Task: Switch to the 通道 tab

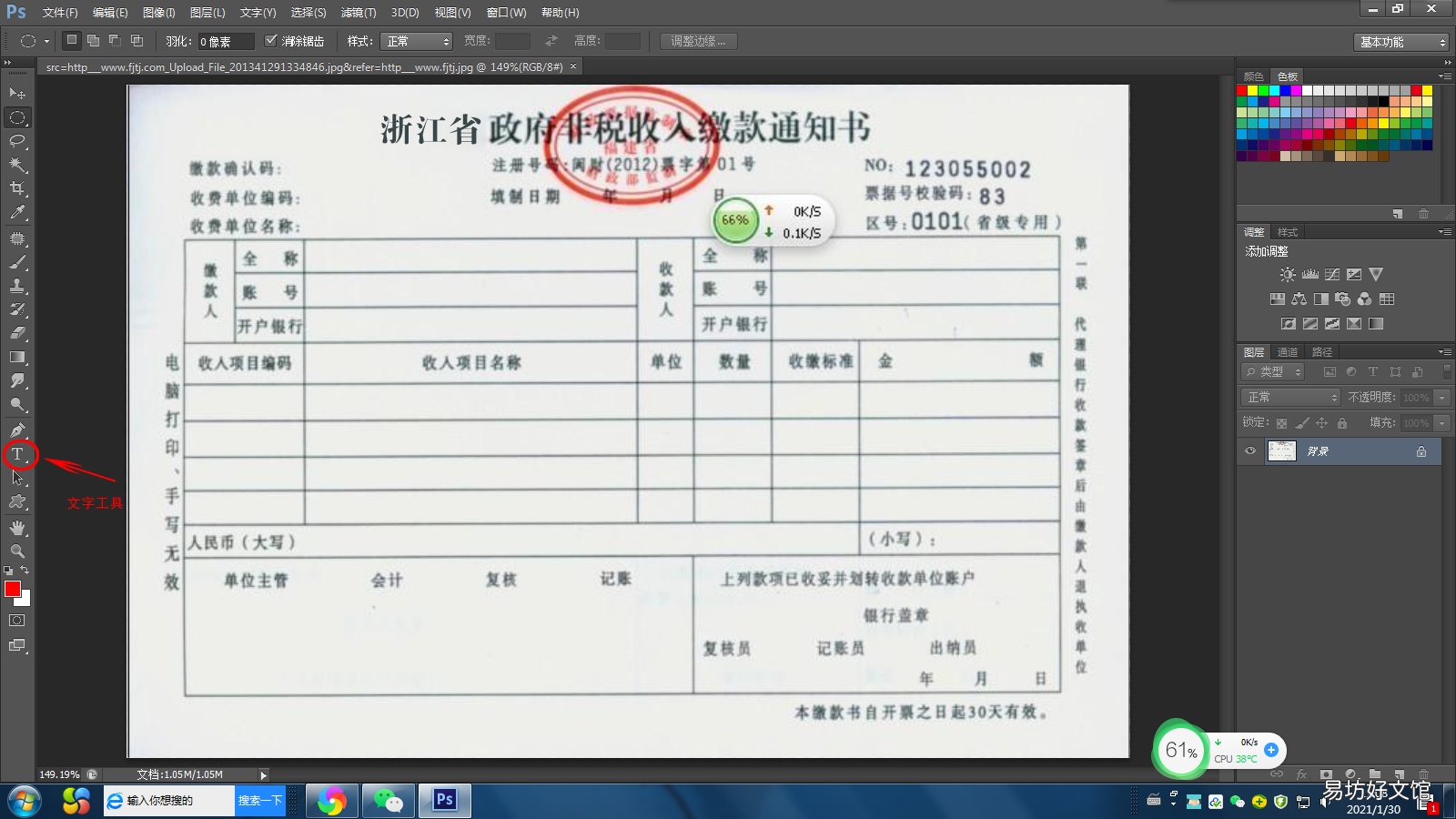Action: point(1288,352)
